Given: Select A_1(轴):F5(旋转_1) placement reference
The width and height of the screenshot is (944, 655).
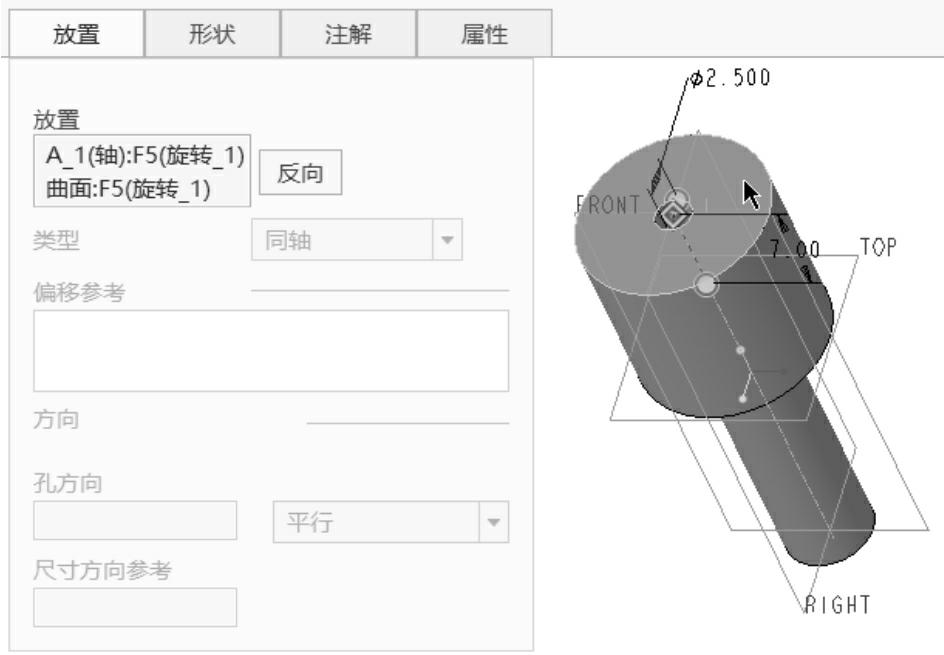Looking at the screenshot, I should pyautogui.click(x=144, y=155).
